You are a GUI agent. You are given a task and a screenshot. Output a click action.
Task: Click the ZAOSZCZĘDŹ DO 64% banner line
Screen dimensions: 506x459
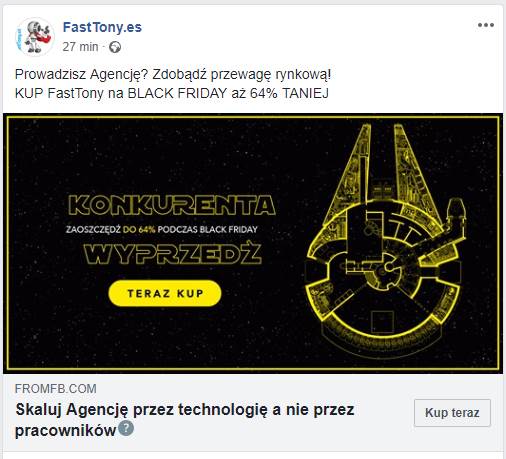(x=162, y=229)
